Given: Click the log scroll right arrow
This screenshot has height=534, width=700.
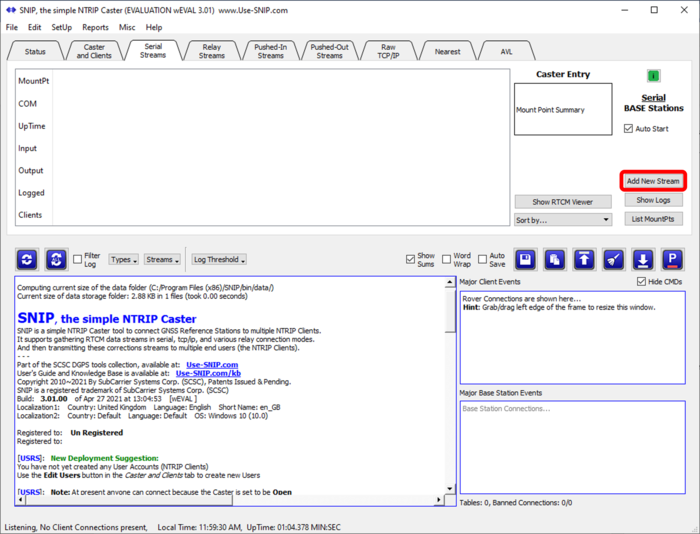Looking at the screenshot, I should pyautogui.click(x=439, y=500).
